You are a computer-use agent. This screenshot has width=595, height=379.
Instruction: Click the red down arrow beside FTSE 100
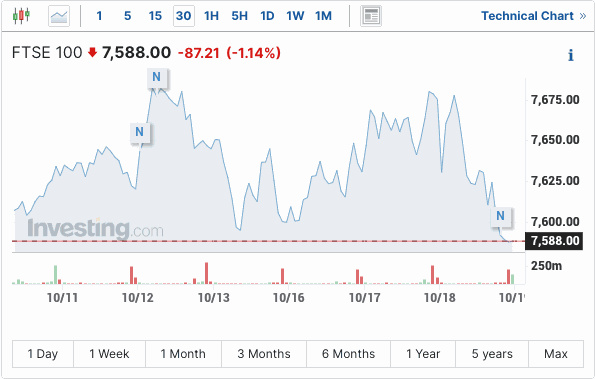point(92,52)
